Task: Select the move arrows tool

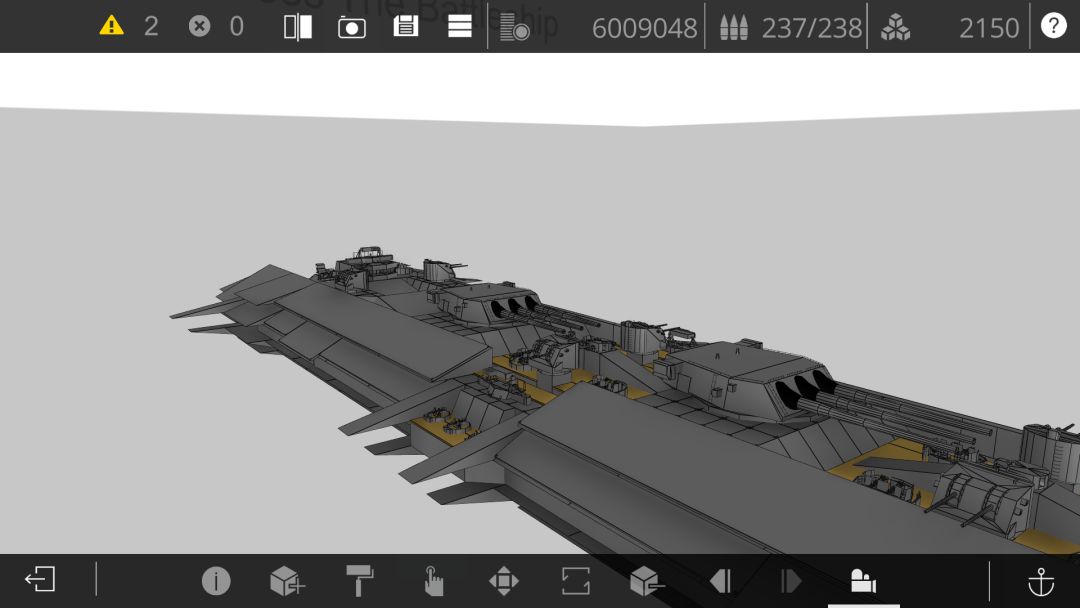Action: (503, 580)
